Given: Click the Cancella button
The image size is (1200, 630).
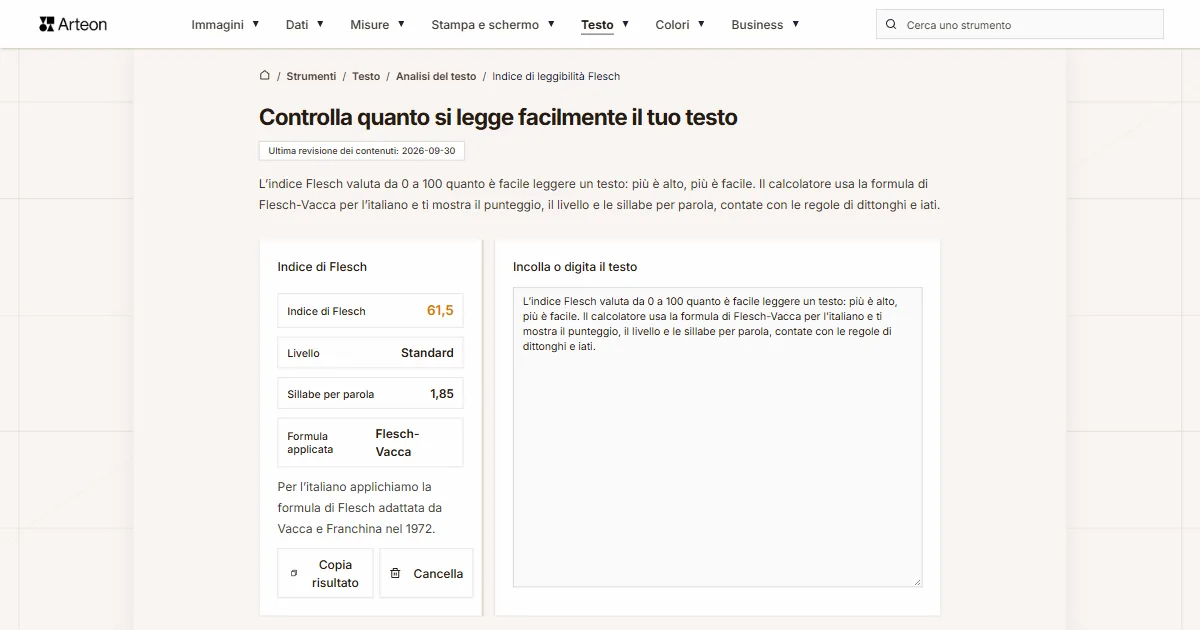Looking at the screenshot, I should (x=426, y=573).
